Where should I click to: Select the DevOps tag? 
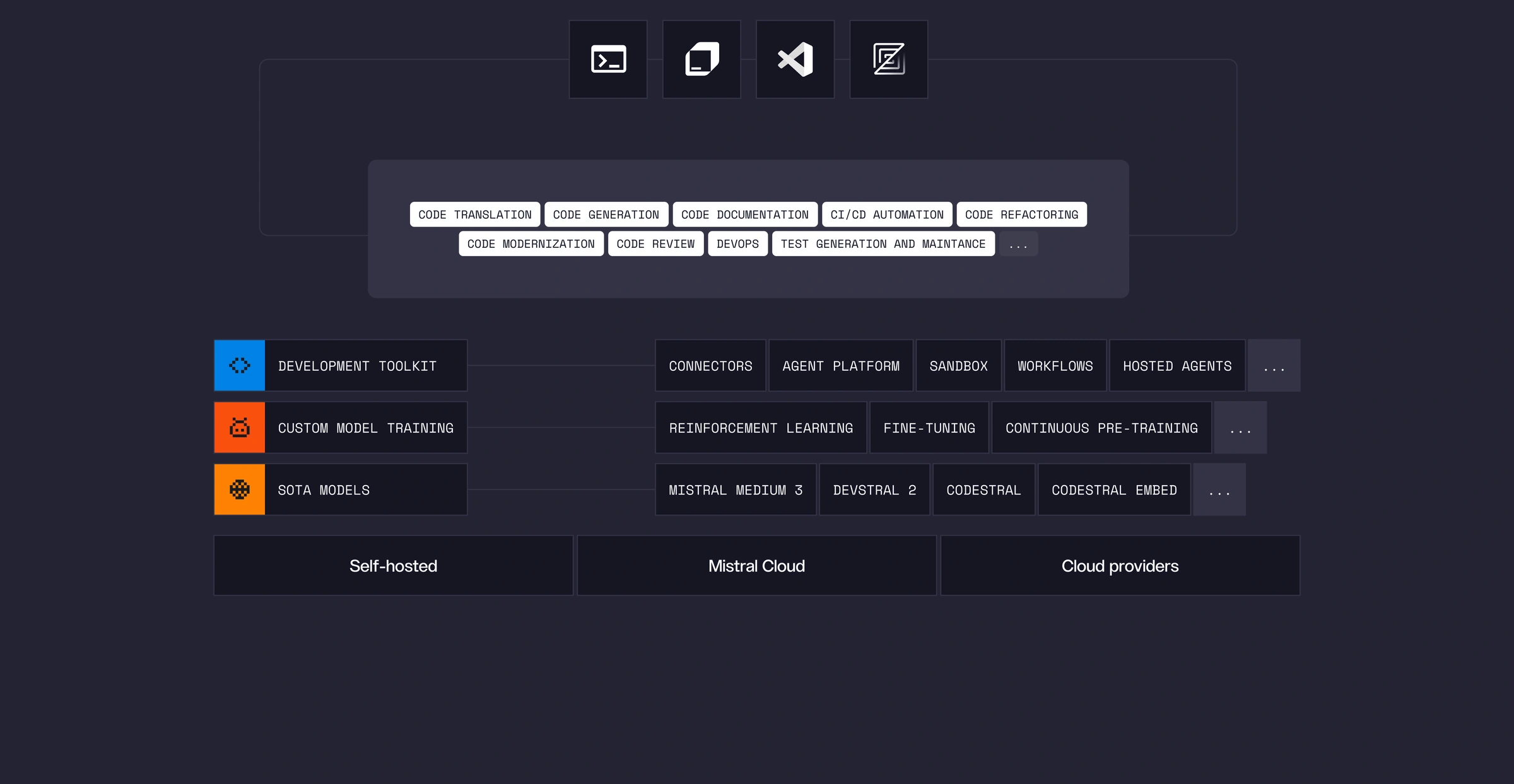tap(738, 243)
